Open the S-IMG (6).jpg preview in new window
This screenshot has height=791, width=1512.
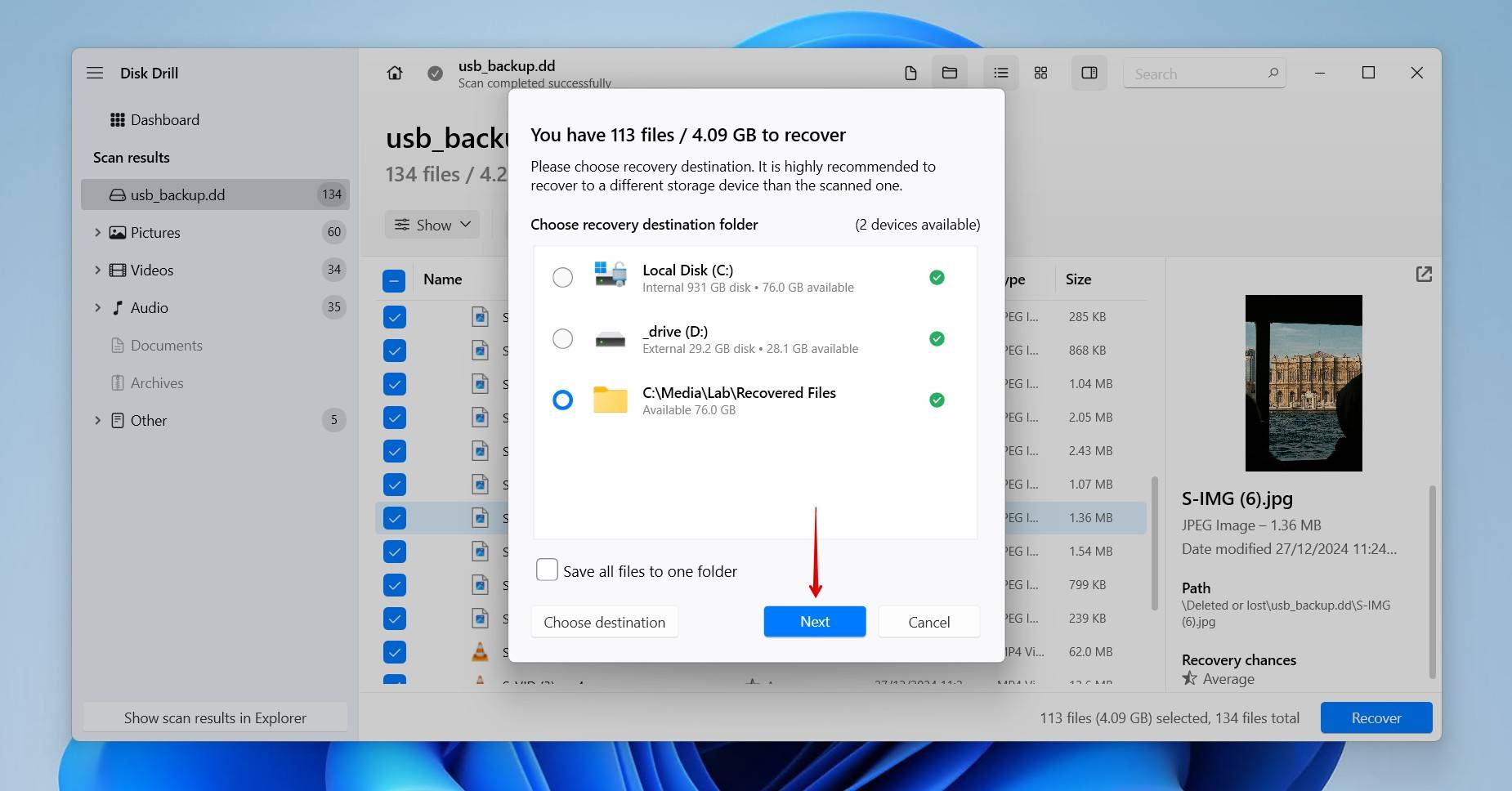[x=1424, y=274]
